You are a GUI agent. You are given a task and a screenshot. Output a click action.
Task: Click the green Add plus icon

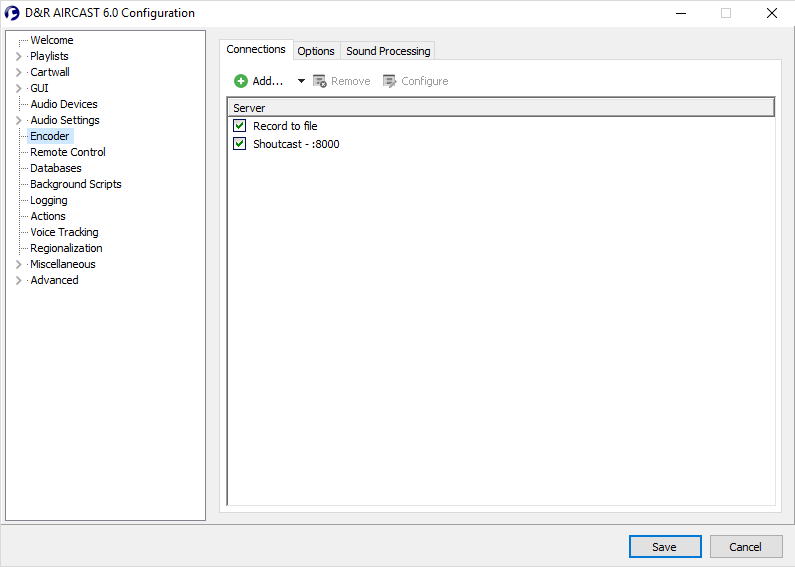point(241,81)
